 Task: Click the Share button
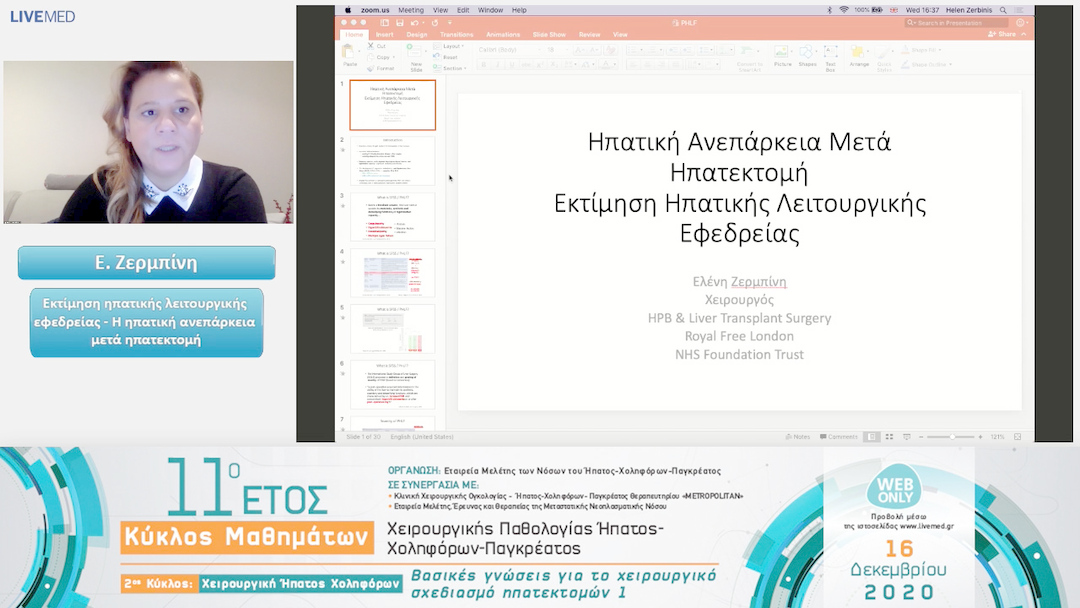[x=1002, y=34]
